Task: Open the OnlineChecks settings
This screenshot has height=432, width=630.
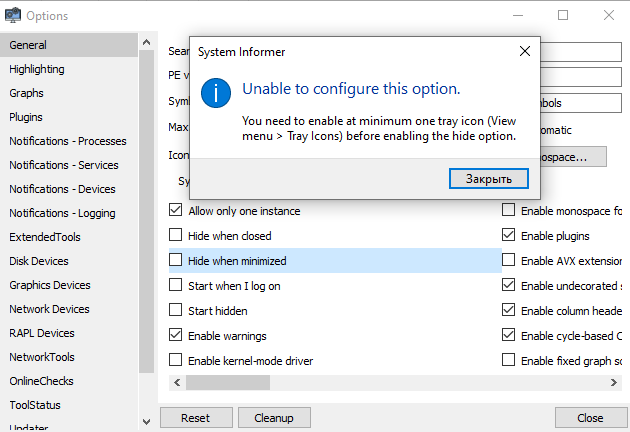Action: (69, 381)
